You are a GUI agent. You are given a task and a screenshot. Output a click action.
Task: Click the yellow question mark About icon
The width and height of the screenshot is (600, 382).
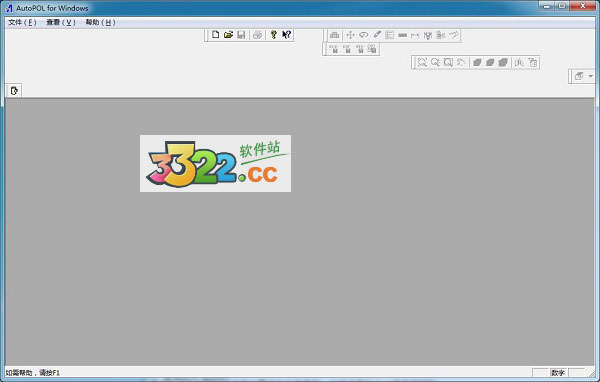(274, 35)
